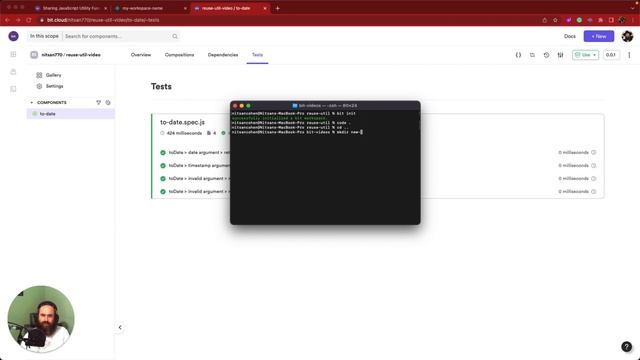This screenshot has width=640, height=360.
Task: Click the browser back arrow
Action: tap(7, 20)
